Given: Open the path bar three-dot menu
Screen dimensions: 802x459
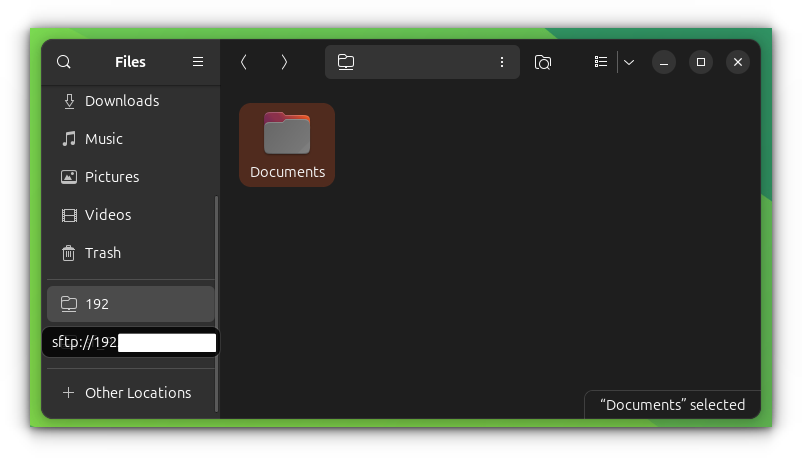Looking at the screenshot, I should (502, 62).
